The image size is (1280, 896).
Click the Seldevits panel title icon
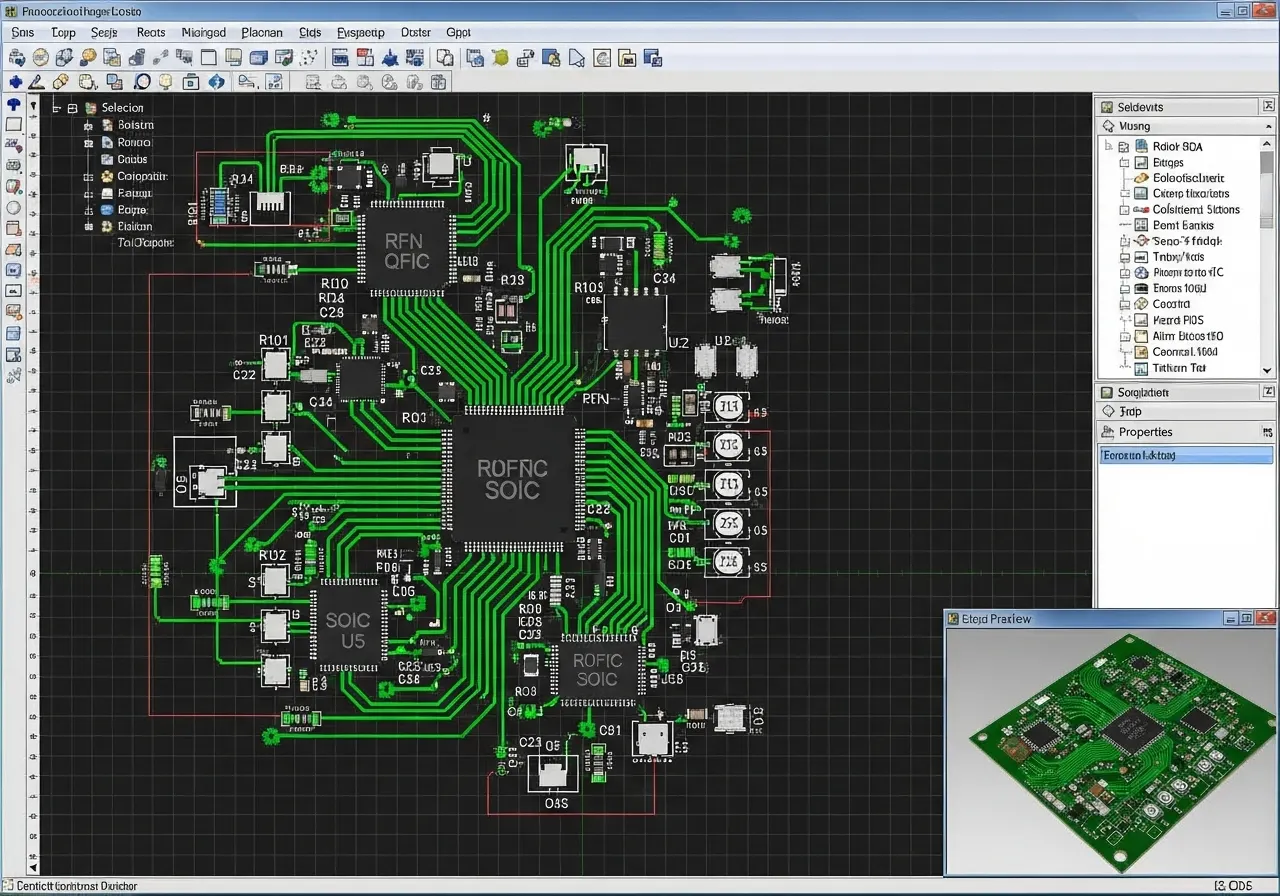(1107, 107)
